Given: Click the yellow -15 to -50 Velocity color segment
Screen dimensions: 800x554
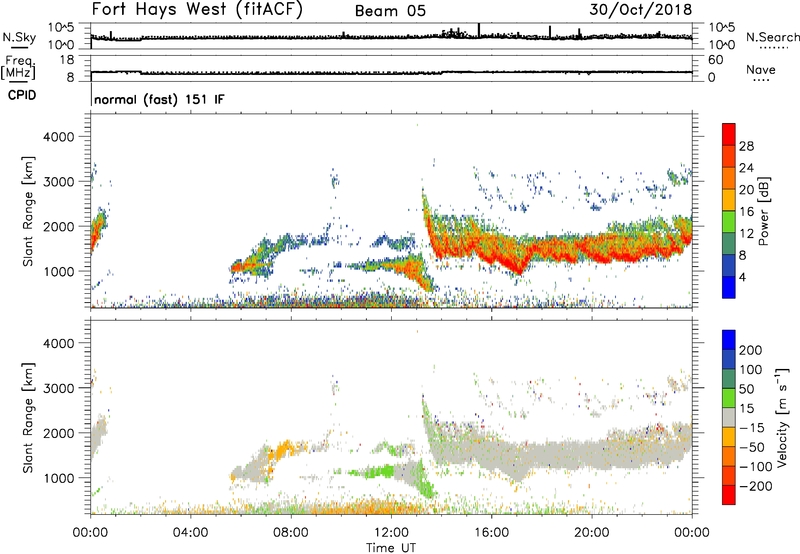Looking at the screenshot, I should (729, 437).
